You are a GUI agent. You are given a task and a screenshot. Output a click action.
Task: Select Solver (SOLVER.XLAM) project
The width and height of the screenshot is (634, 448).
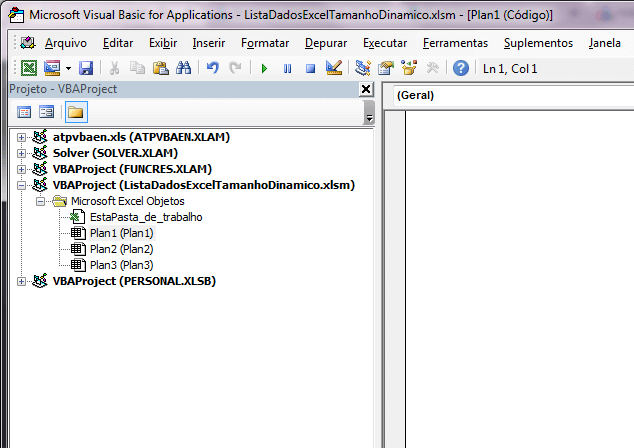click(115, 153)
